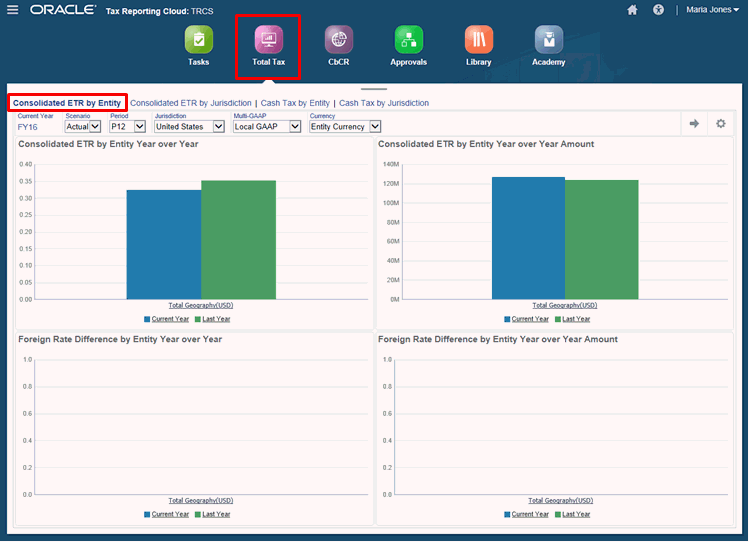Screen dimensions: 749x542
Task: Toggle Current Year legend in Foreign Rate Amount chart
Action: (x=526, y=514)
